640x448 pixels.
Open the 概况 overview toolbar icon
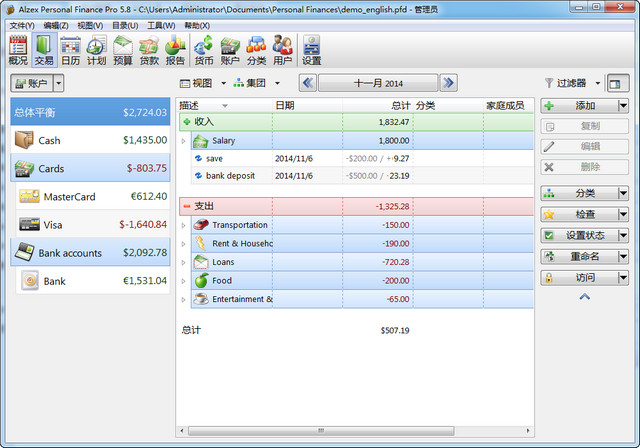[x=18, y=50]
